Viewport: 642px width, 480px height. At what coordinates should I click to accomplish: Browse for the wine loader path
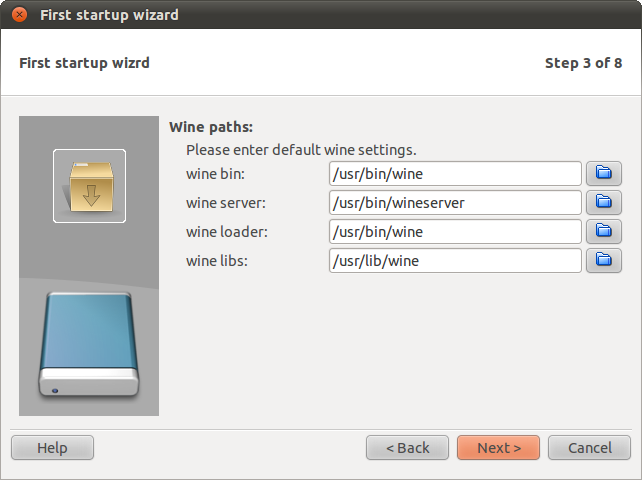tap(604, 232)
